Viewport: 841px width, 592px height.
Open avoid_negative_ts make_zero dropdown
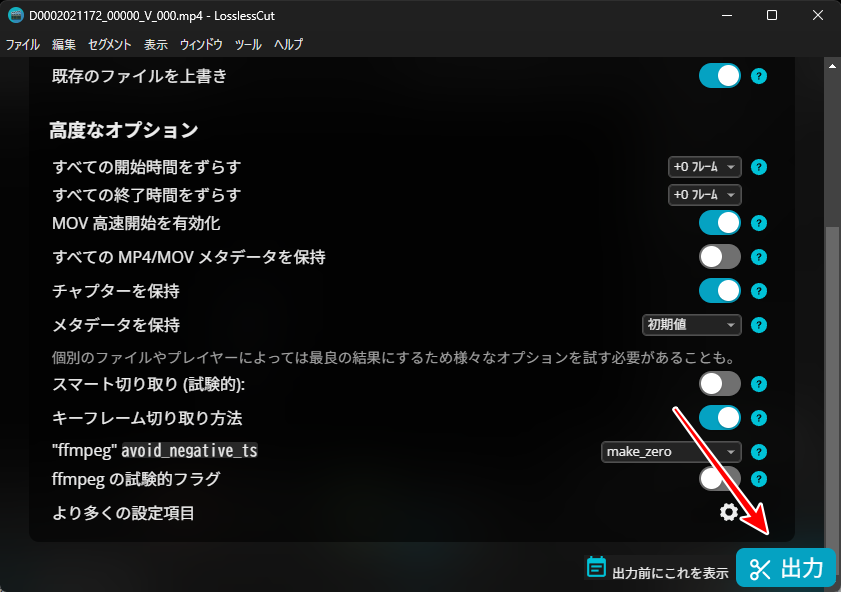coord(671,452)
